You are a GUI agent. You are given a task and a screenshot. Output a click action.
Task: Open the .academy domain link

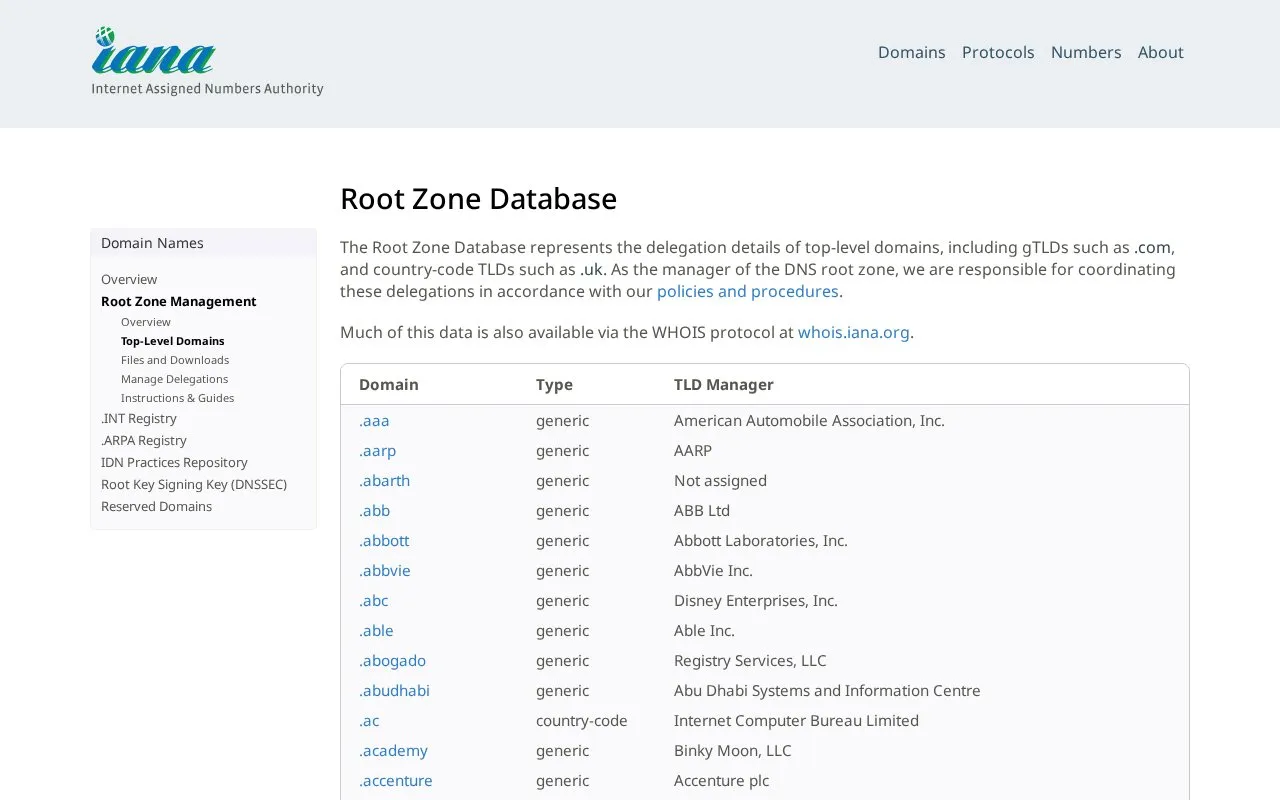[394, 750]
